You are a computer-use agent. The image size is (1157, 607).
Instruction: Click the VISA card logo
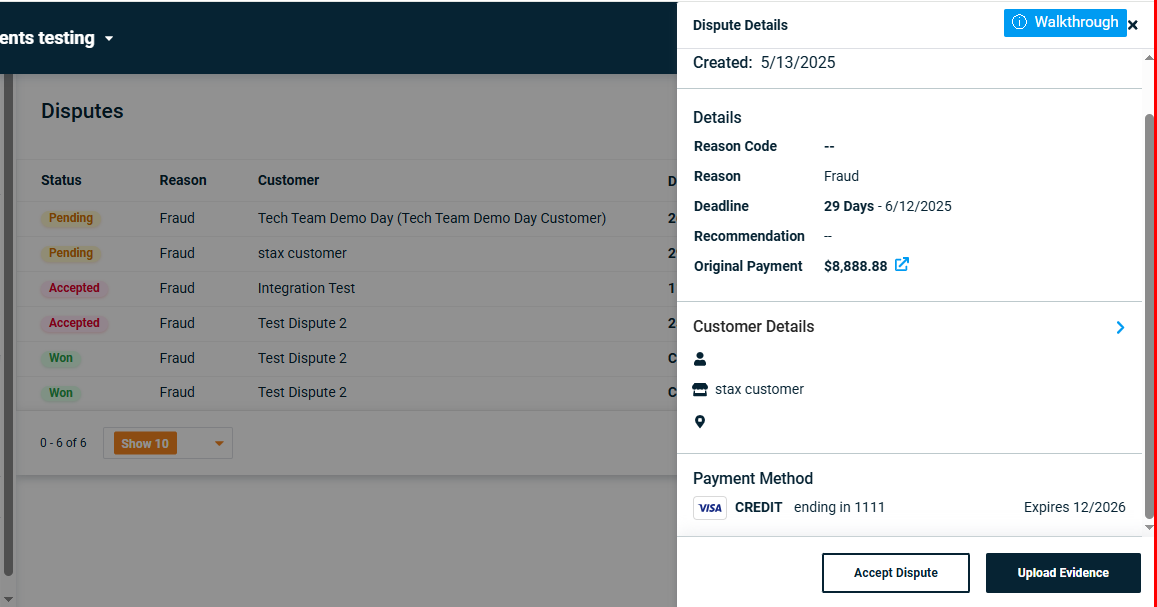[x=710, y=507]
